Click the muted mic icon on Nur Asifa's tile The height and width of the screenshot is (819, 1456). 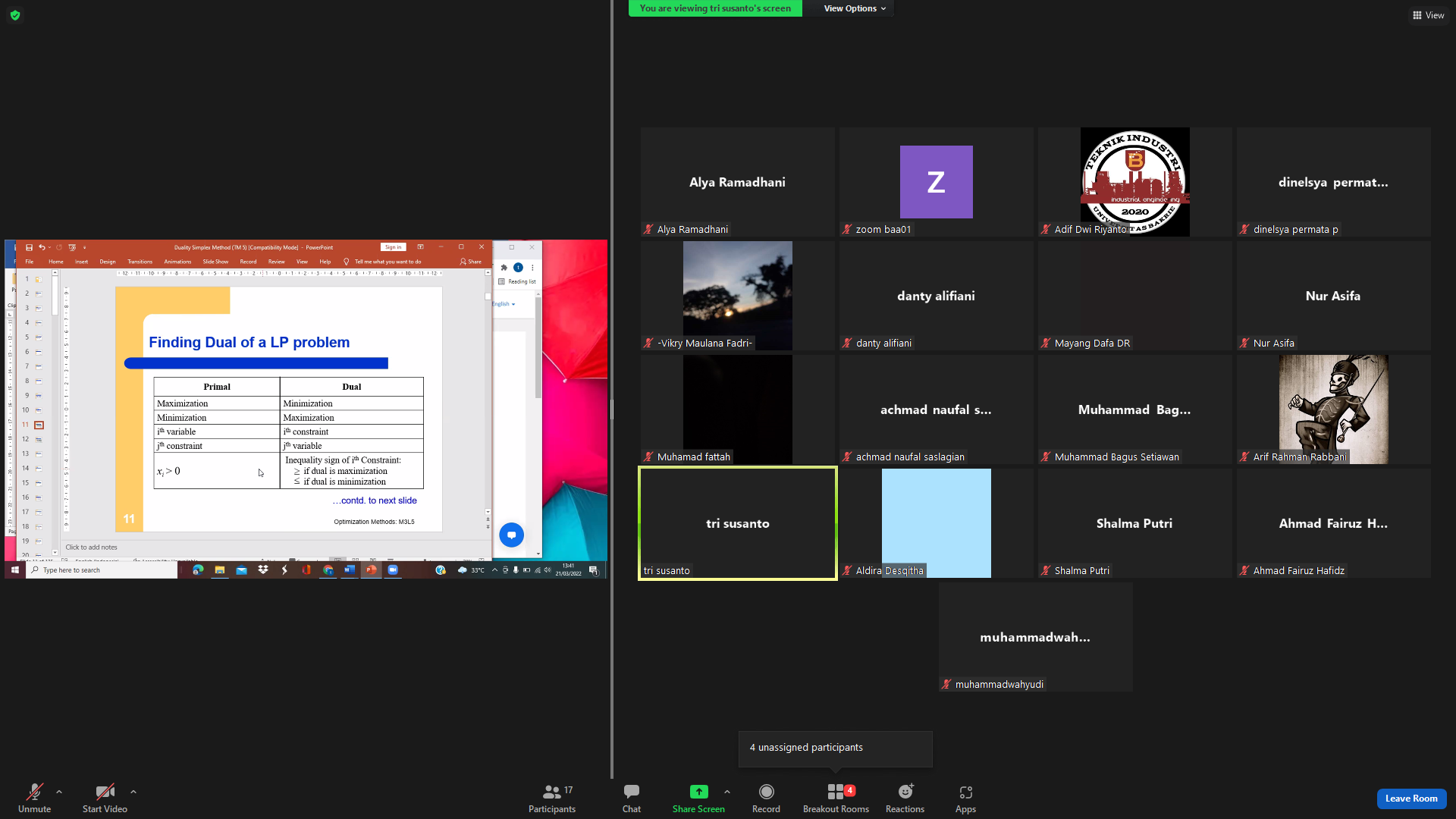pos(1244,343)
